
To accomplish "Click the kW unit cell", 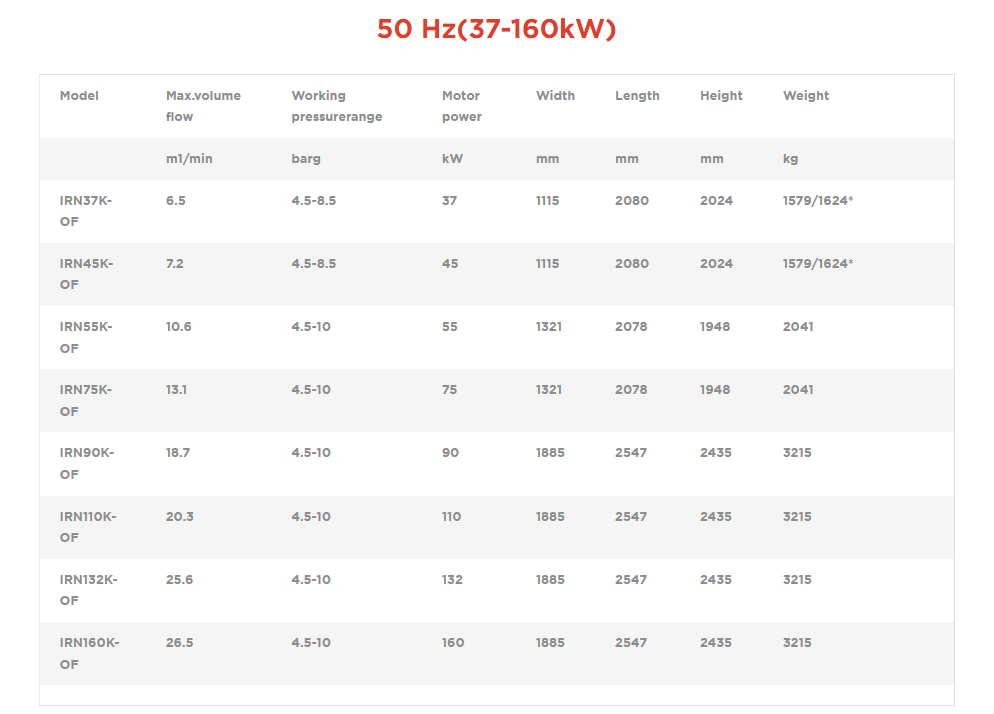I will click(x=452, y=159).
